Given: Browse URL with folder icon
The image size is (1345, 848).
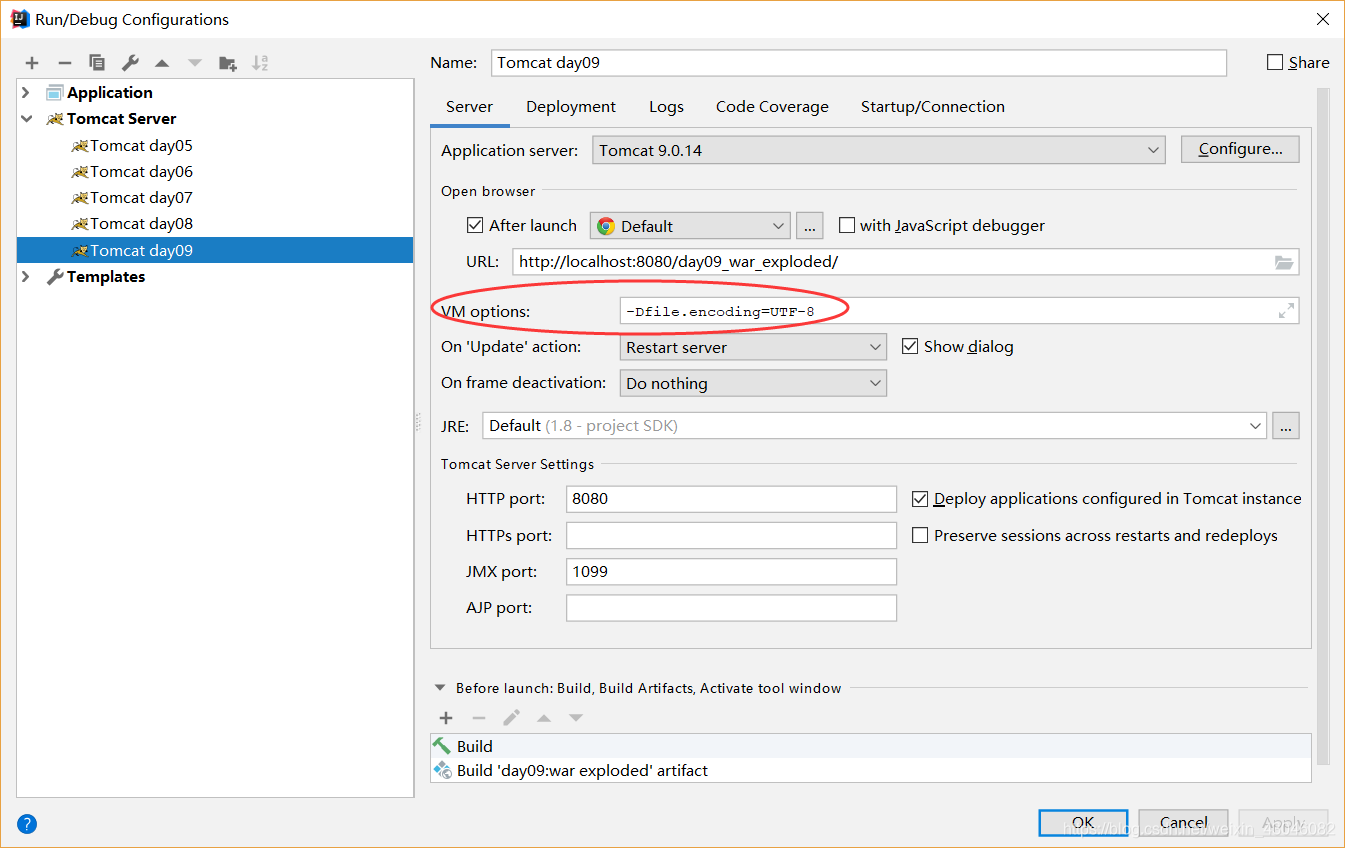Looking at the screenshot, I should click(1284, 262).
